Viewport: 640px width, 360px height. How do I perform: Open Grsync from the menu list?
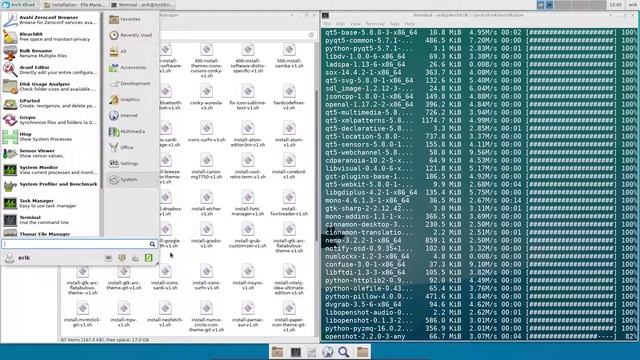coord(50,120)
